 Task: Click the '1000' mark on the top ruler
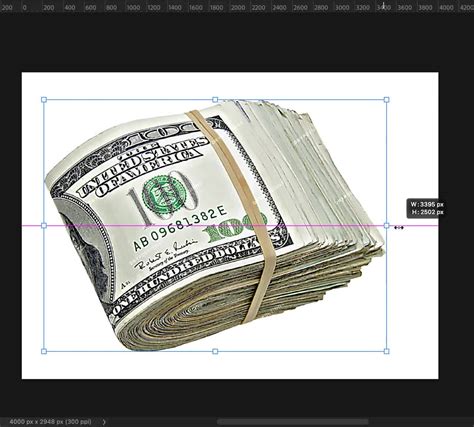click(133, 7)
